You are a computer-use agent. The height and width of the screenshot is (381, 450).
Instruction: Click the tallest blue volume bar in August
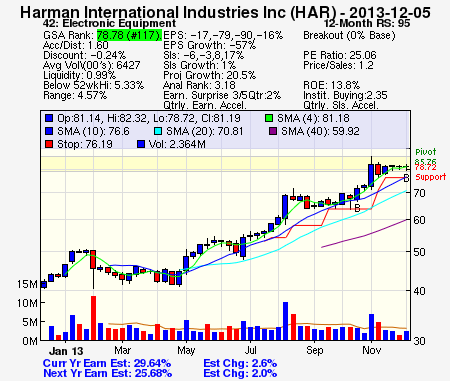pos(285,321)
